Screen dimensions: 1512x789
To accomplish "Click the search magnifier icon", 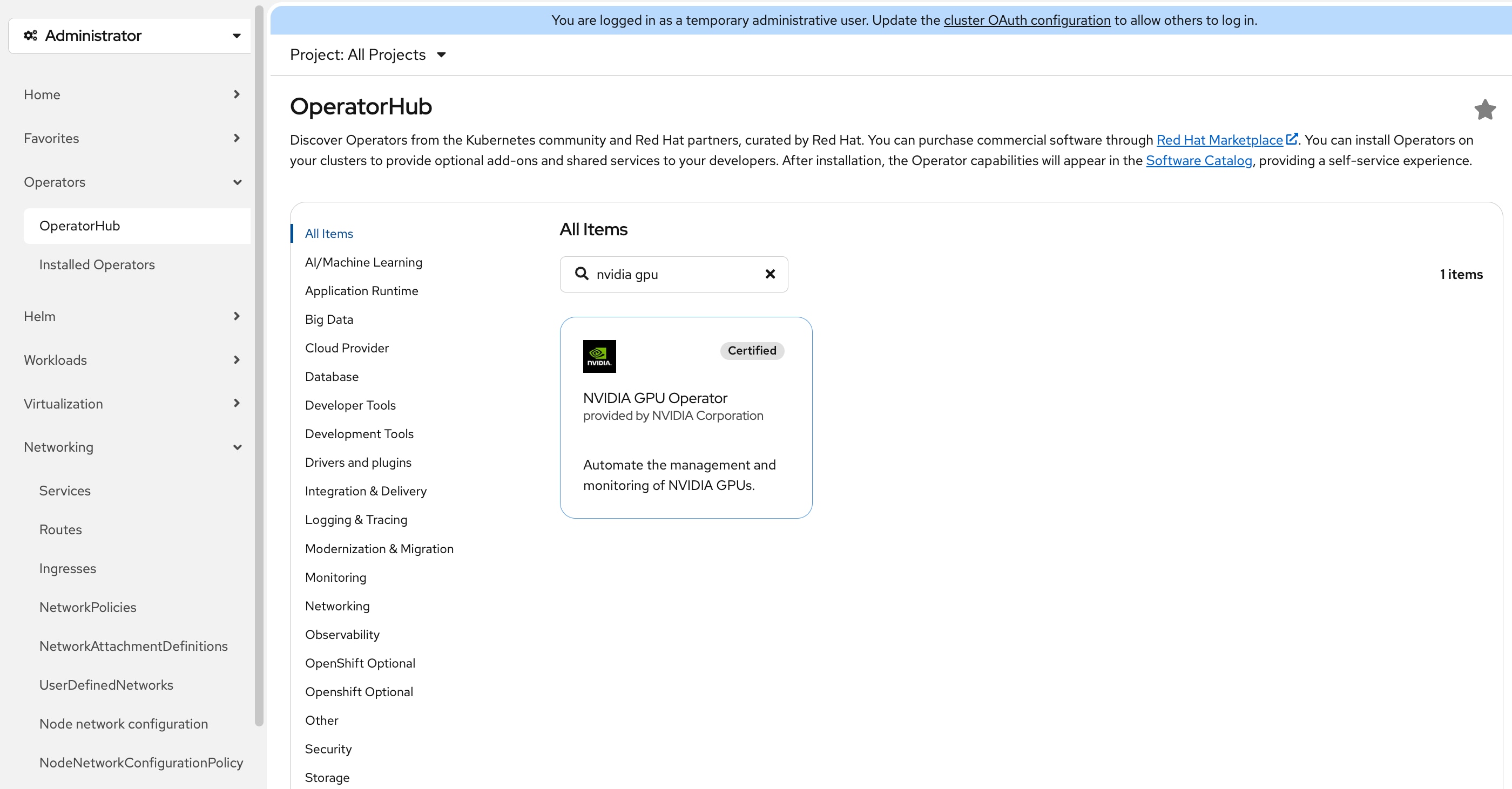I will (x=581, y=274).
